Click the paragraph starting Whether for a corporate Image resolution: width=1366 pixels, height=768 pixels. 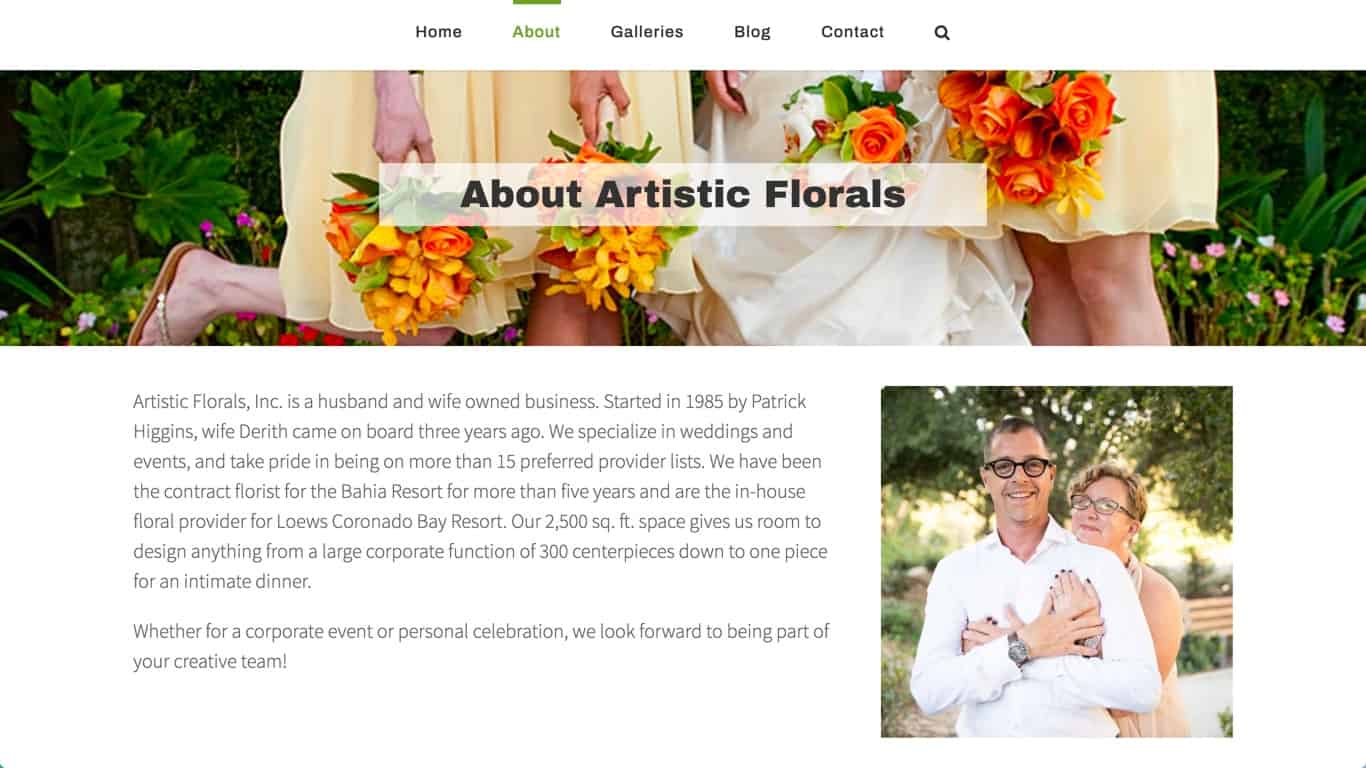pyautogui.click(x=481, y=646)
